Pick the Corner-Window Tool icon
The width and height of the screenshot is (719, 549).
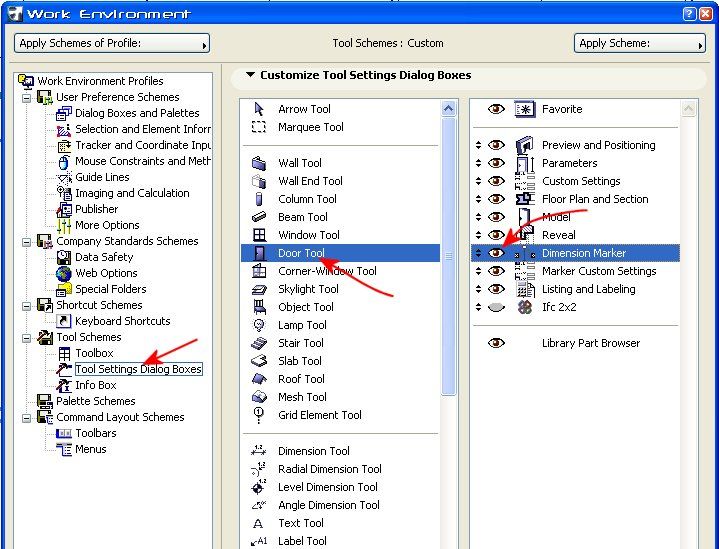click(259, 271)
